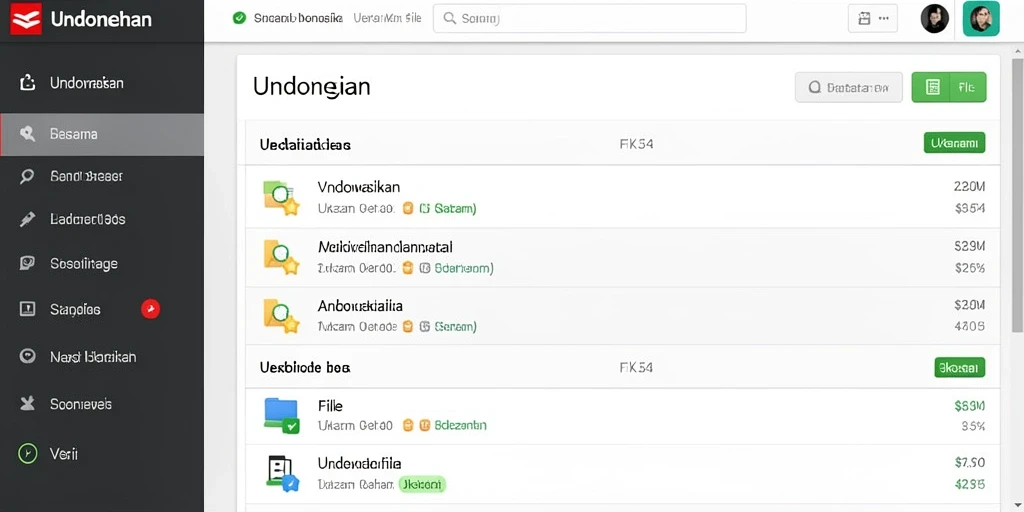Click the pencil icon beside Ladmertlads
This screenshot has height=512, width=1024.
(x=27, y=219)
